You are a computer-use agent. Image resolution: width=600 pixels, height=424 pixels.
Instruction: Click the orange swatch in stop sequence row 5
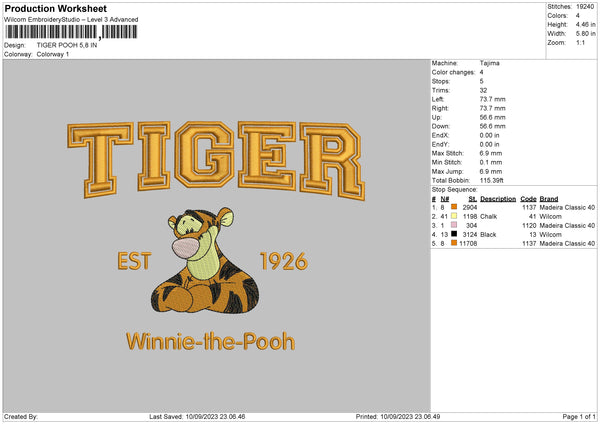point(454,243)
